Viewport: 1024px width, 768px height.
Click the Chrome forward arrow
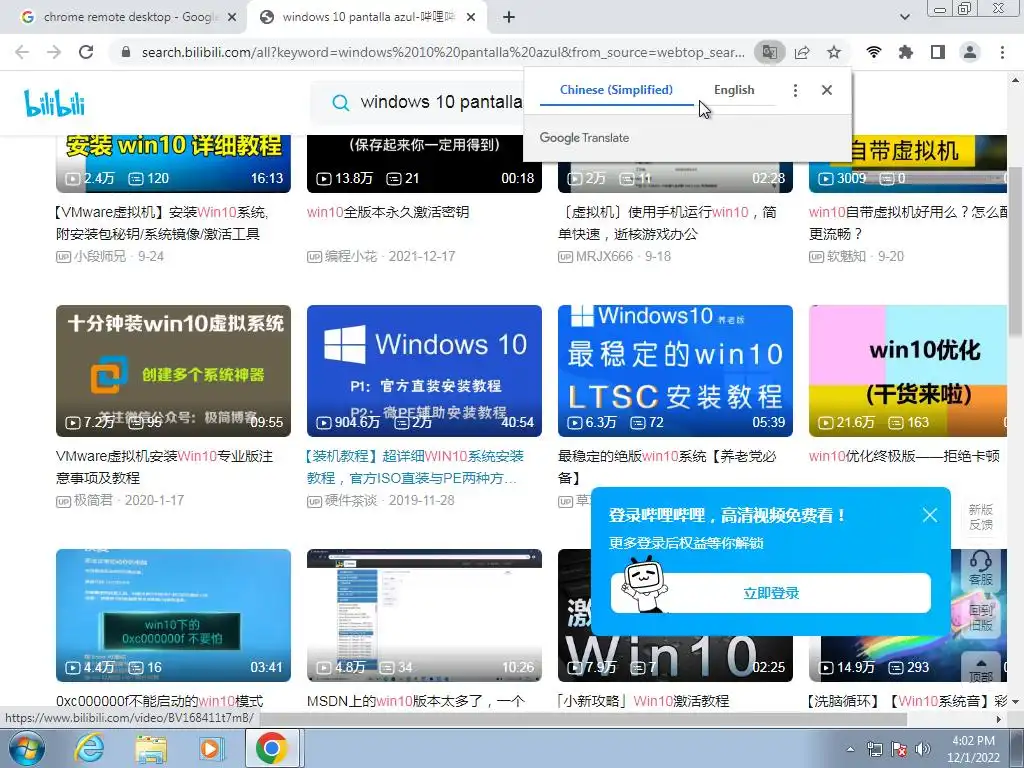point(54,52)
